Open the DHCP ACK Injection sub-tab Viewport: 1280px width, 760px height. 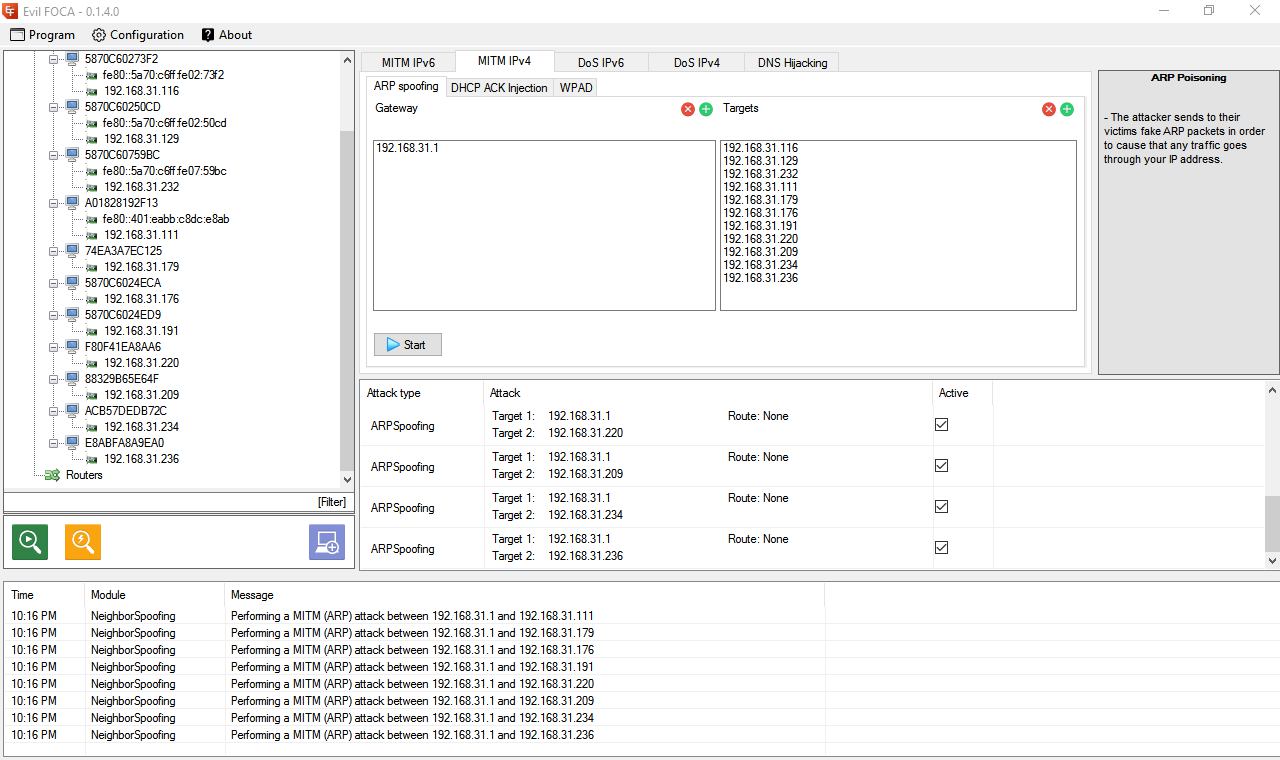coord(499,88)
